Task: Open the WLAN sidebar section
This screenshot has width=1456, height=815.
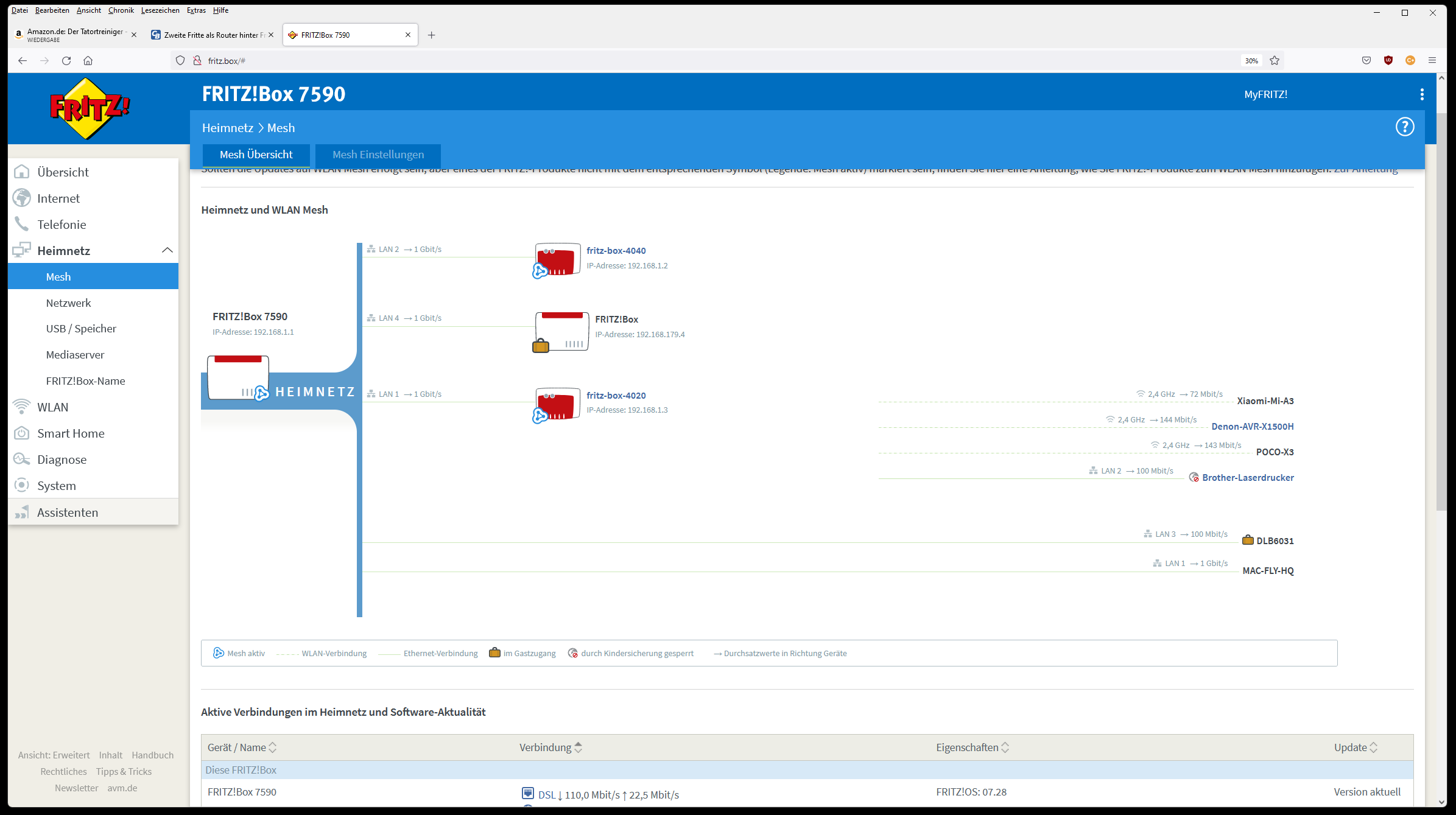Action: tap(93, 407)
